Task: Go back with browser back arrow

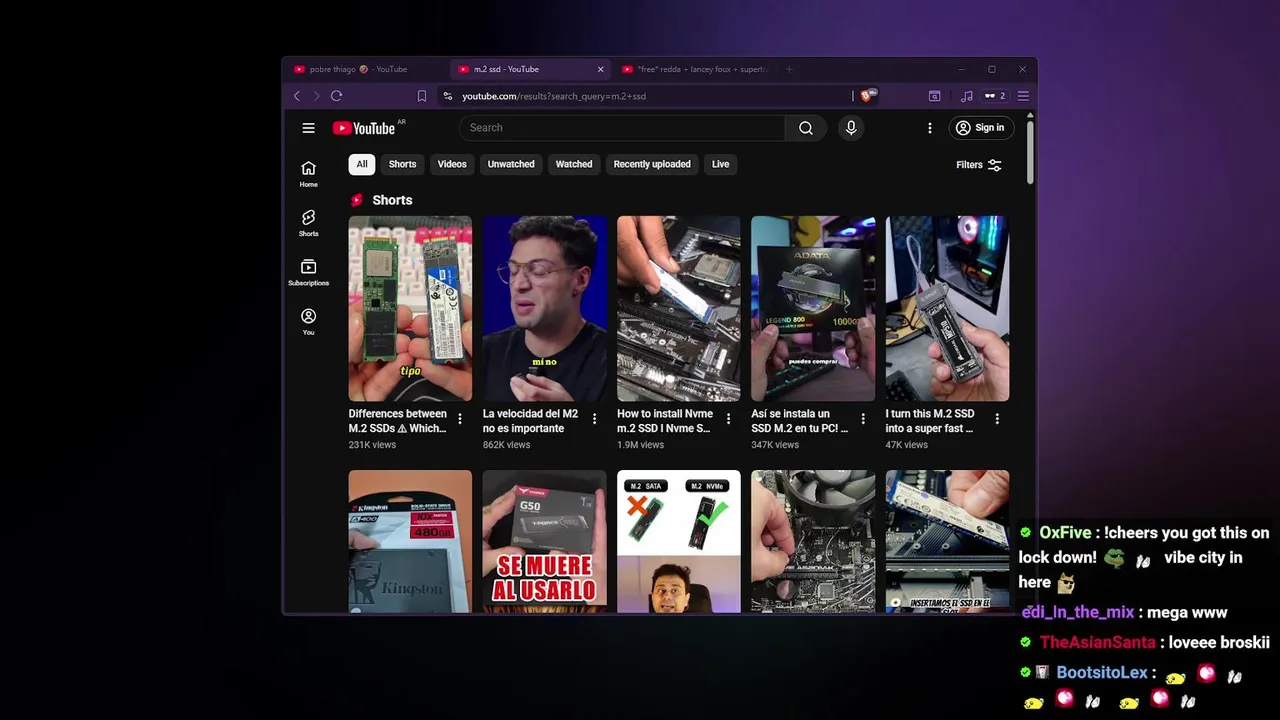Action: pos(297,96)
